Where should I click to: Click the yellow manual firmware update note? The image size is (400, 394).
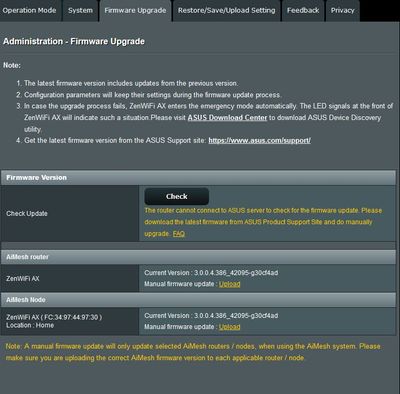coord(193,352)
